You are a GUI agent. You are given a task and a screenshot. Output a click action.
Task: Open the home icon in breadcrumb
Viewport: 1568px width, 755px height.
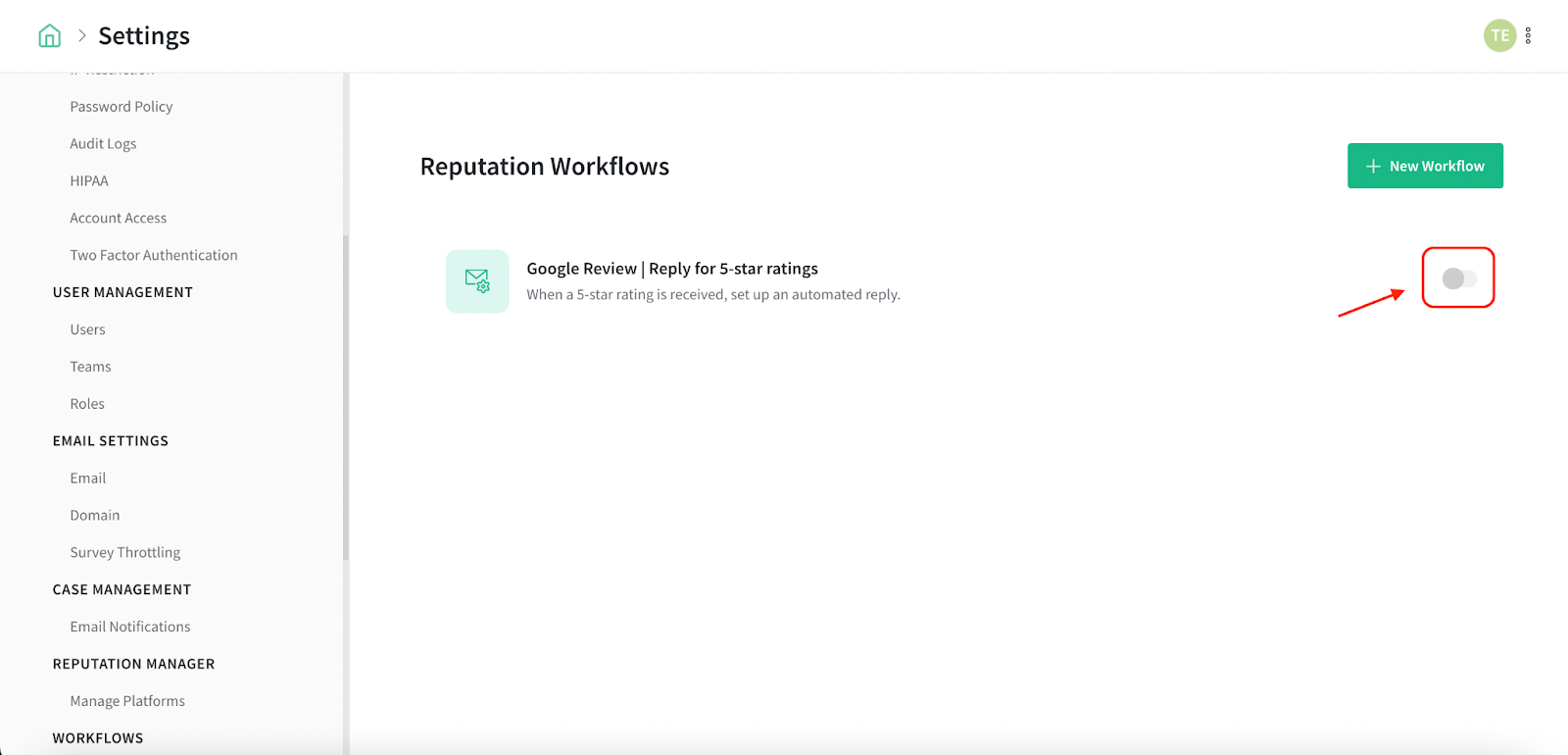tap(49, 36)
